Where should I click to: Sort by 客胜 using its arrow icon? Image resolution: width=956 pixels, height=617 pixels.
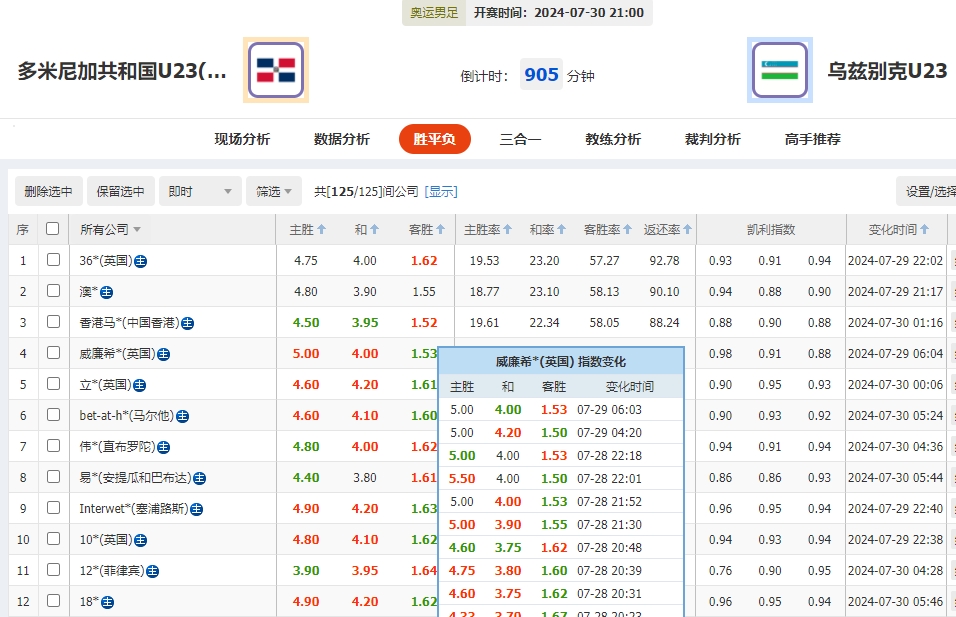(x=440, y=229)
